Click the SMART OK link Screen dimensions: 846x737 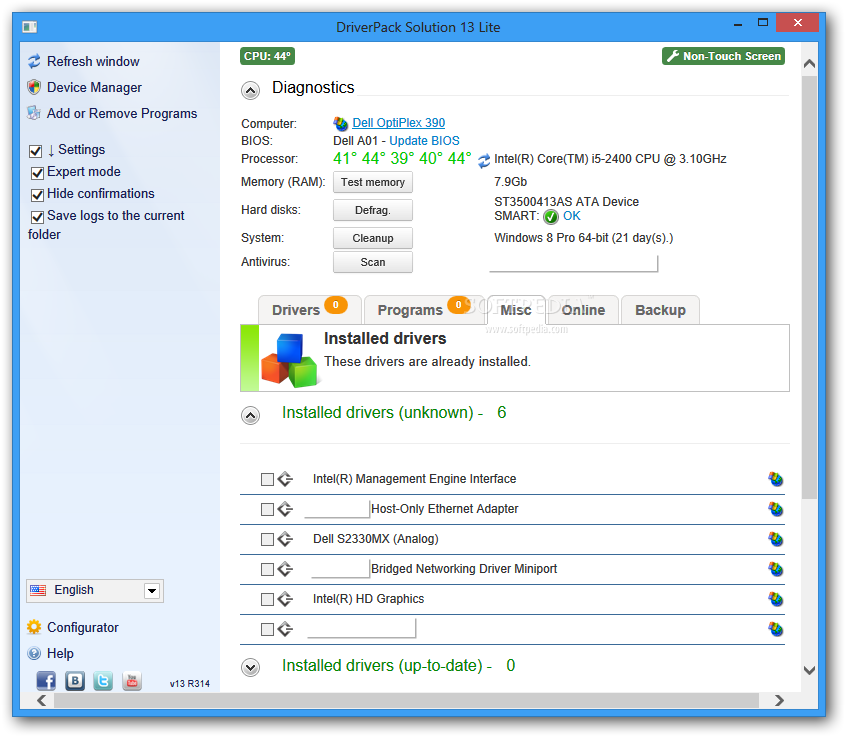(x=572, y=216)
